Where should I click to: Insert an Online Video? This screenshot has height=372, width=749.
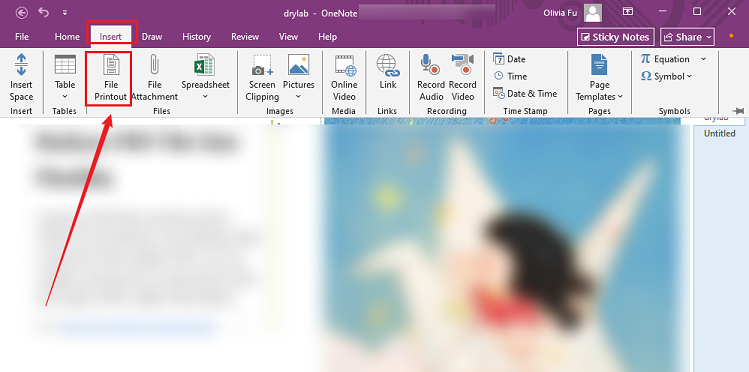click(343, 78)
